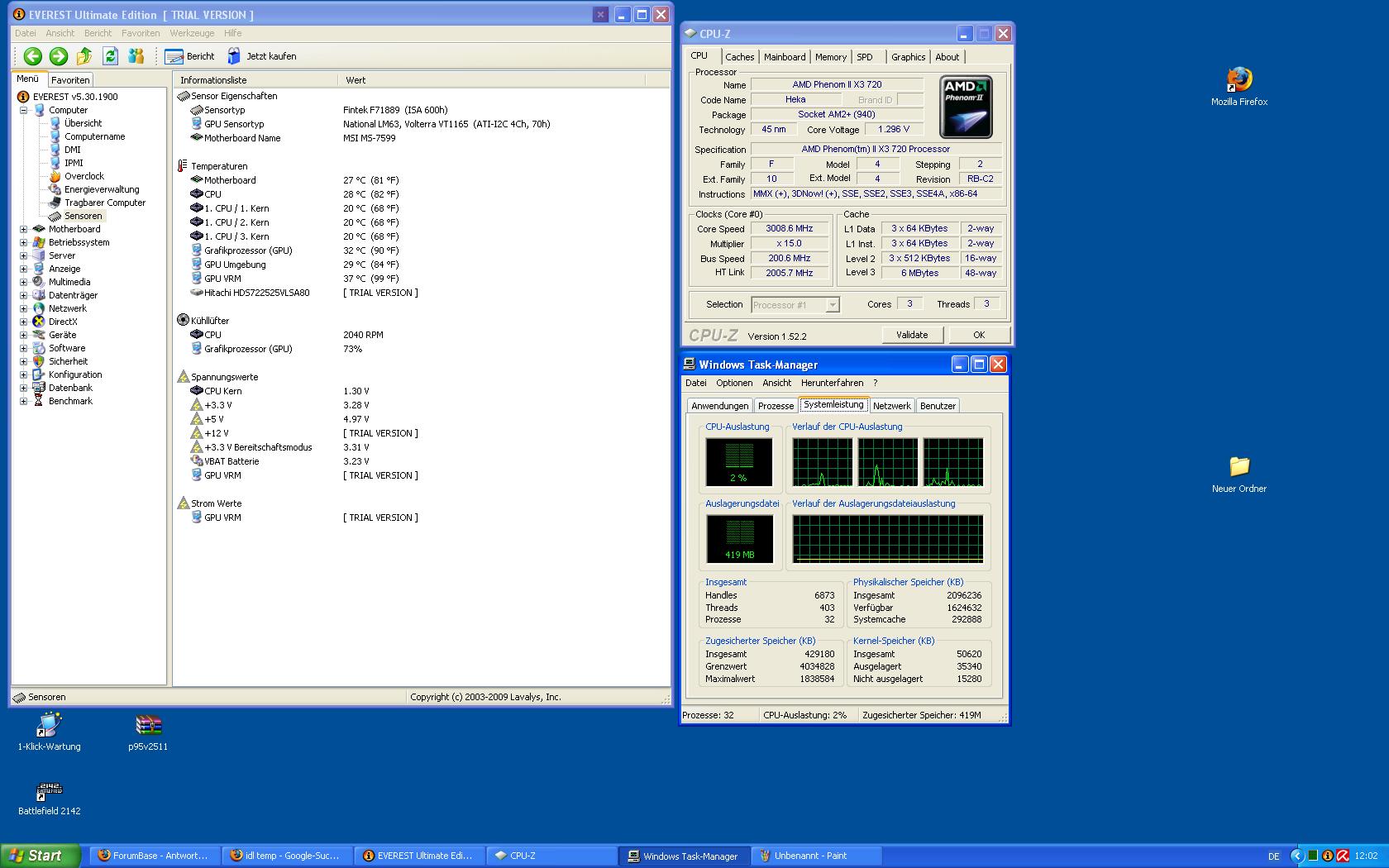
Task: Click the green Forward arrow in EVEREST toolbar
Action: (59, 56)
